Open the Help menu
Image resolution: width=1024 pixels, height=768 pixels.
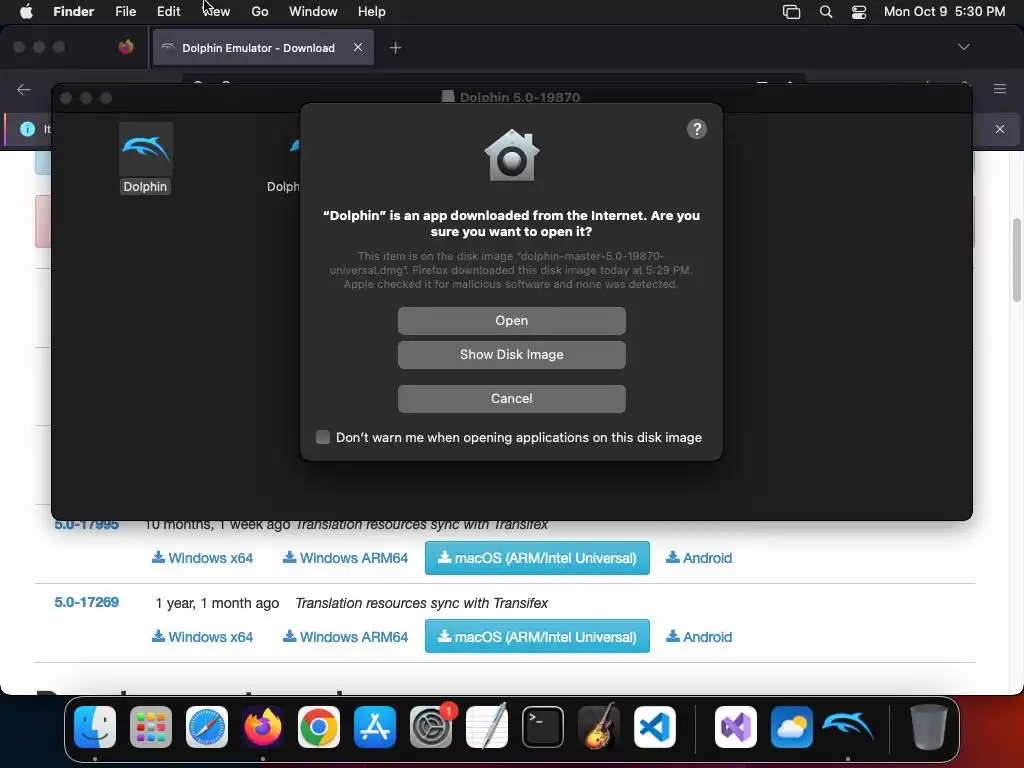coord(372,11)
